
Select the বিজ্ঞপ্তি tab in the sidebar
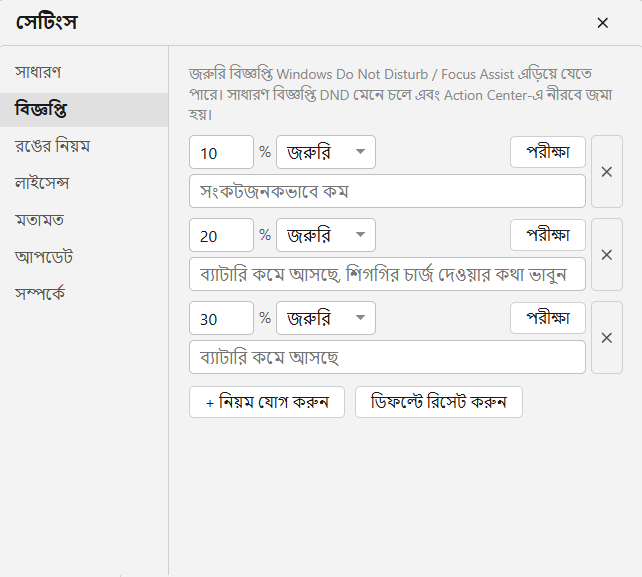pos(84,109)
